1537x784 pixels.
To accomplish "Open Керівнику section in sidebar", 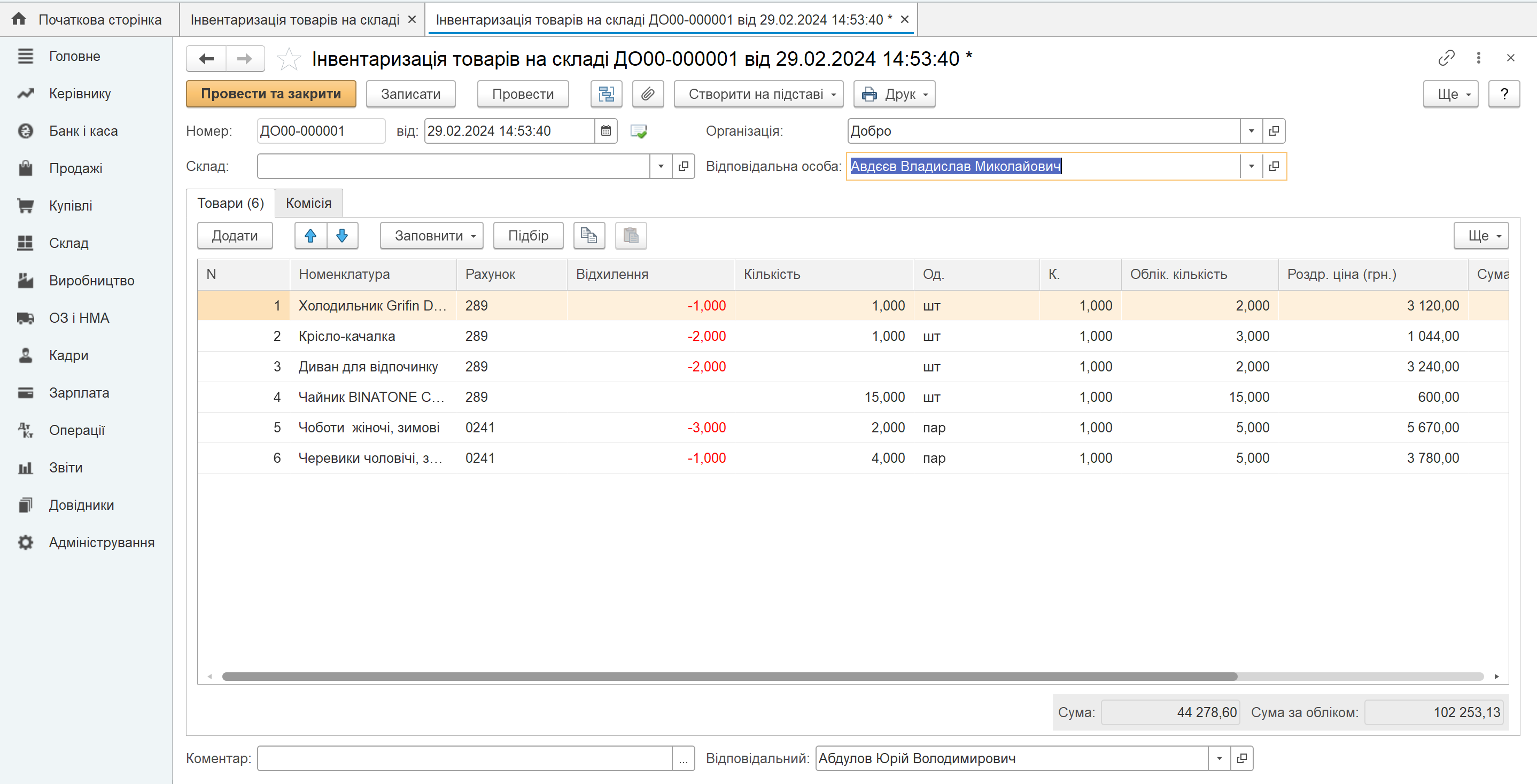I will (x=80, y=94).
